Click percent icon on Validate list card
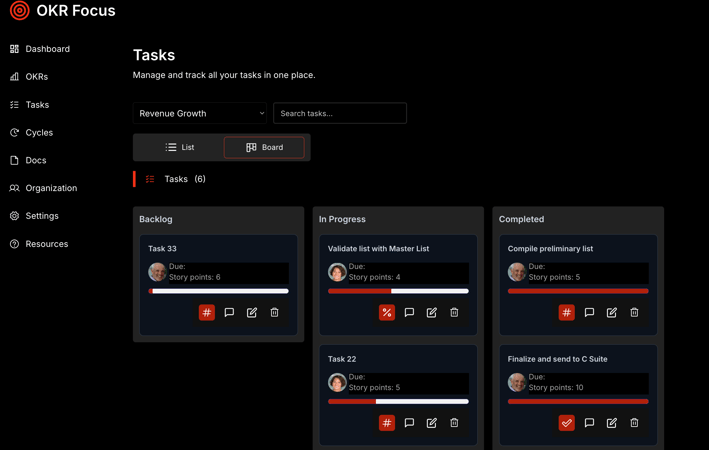The width and height of the screenshot is (709, 450). [x=387, y=313]
